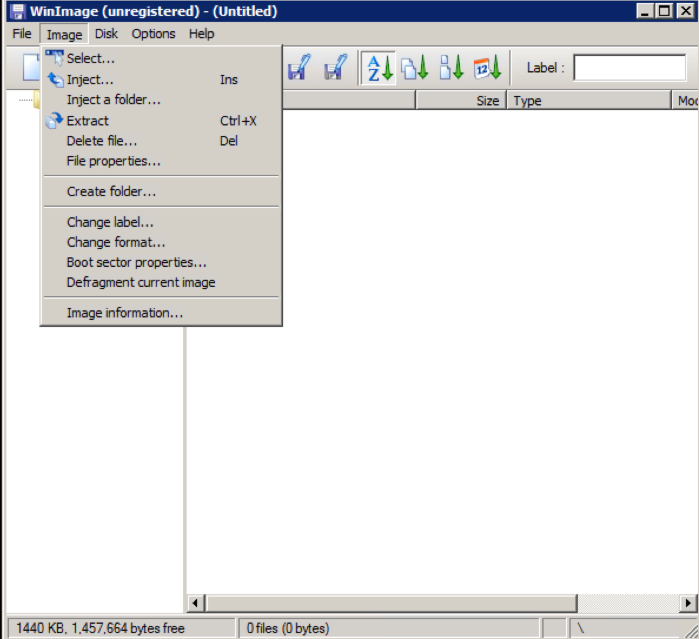This screenshot has width=699, height=639.
Task: Close the WinImage window
Action: point(686,11)
